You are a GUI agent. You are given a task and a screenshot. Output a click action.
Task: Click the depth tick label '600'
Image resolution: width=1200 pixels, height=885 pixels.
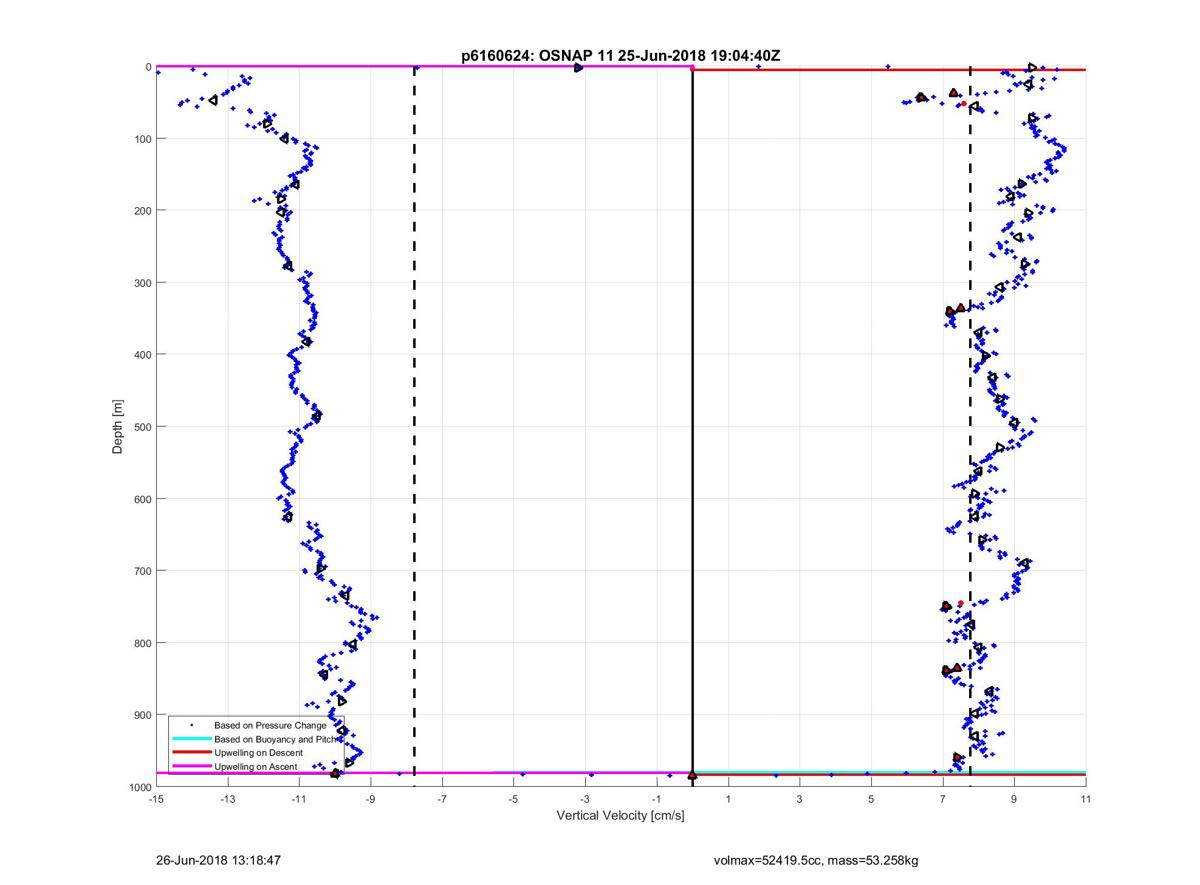point(142,498)
